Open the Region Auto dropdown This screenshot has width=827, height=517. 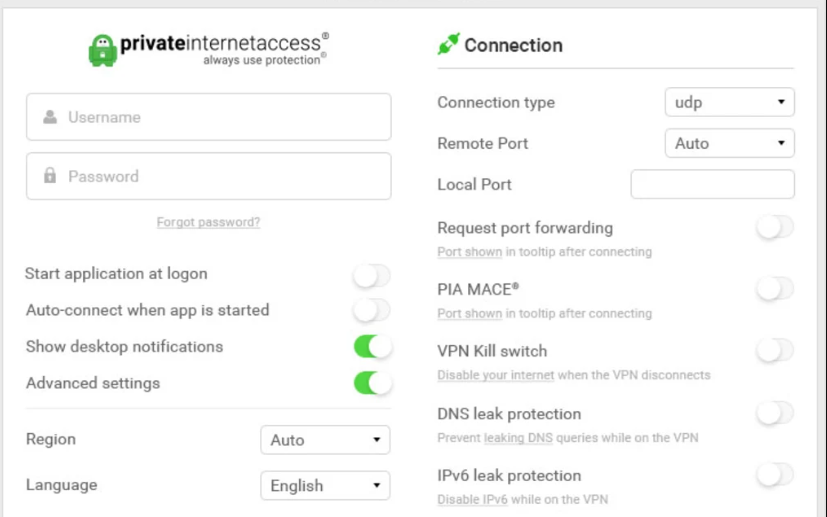coord(325,440)
